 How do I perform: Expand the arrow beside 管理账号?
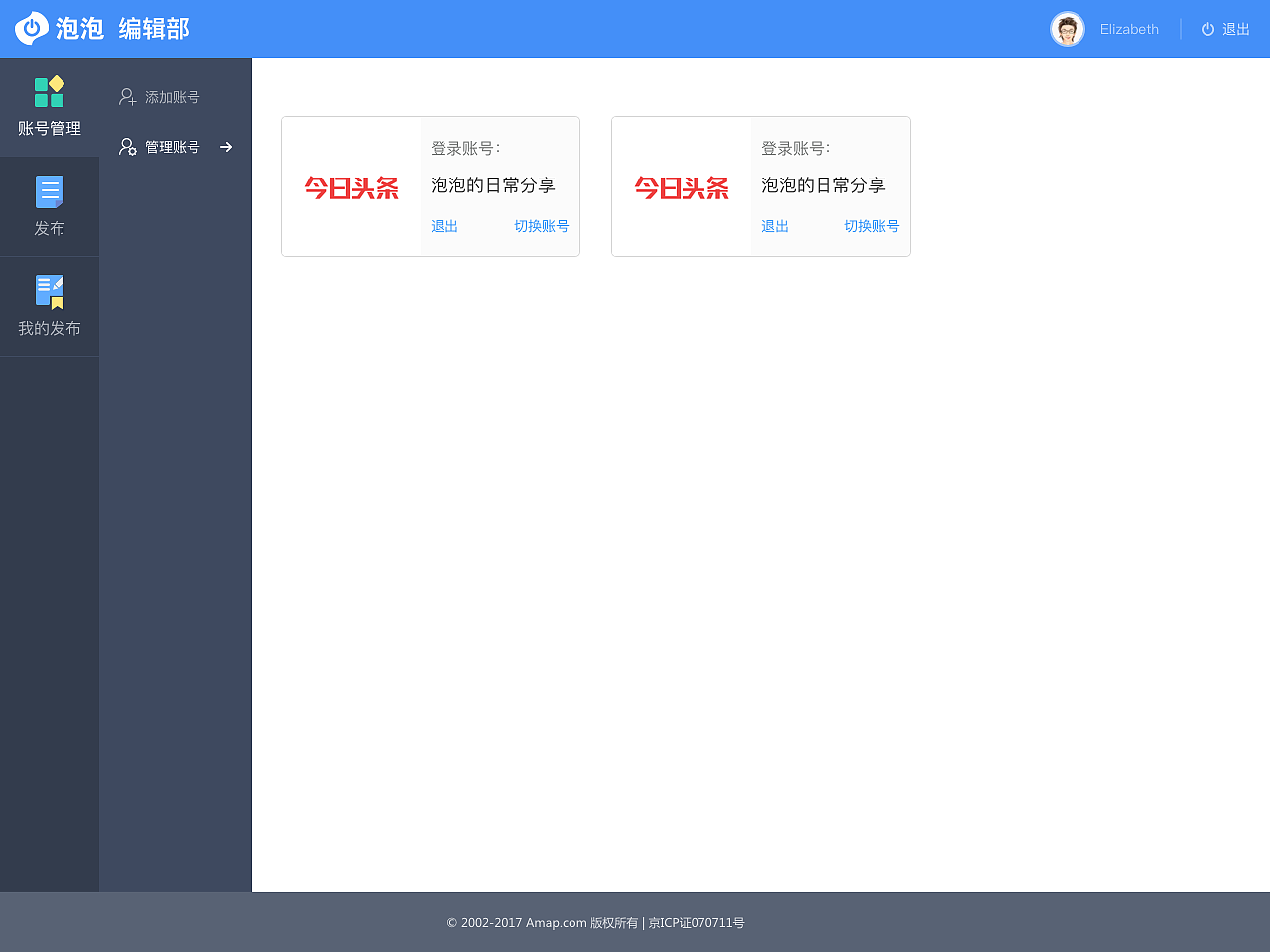[x=226, y=146]
